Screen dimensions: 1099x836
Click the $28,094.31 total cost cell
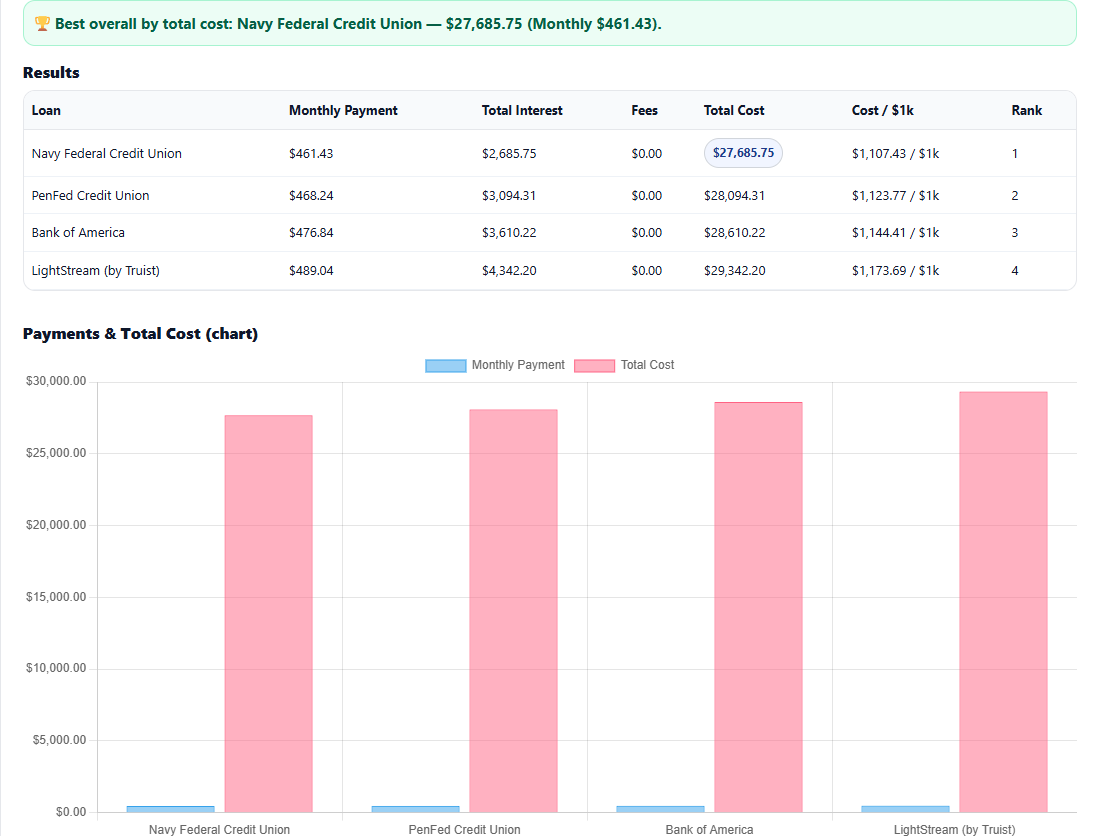pos(735,196)
